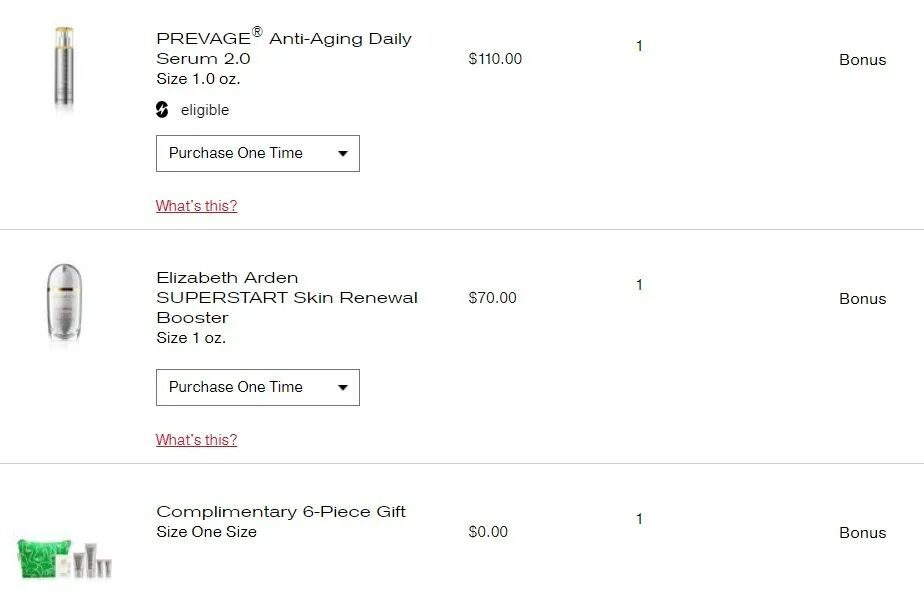This screenshot has height=604, width=924.
Task: Open PREVAGE Anti-Aging Daily Serum 2.0 product title
Action: [x=283, y=48]
